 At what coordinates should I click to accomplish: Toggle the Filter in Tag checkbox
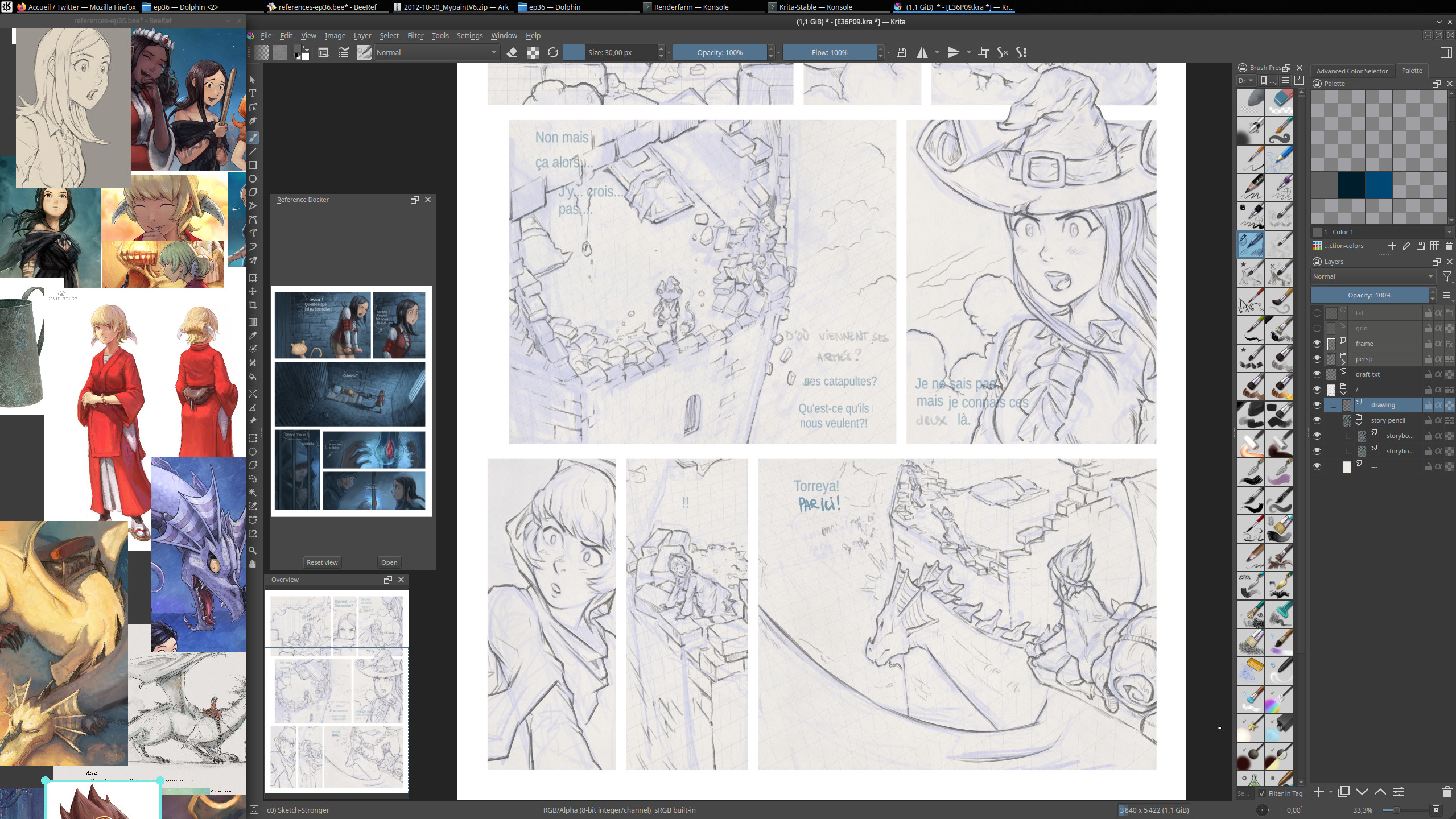[x=1262, y=793]
